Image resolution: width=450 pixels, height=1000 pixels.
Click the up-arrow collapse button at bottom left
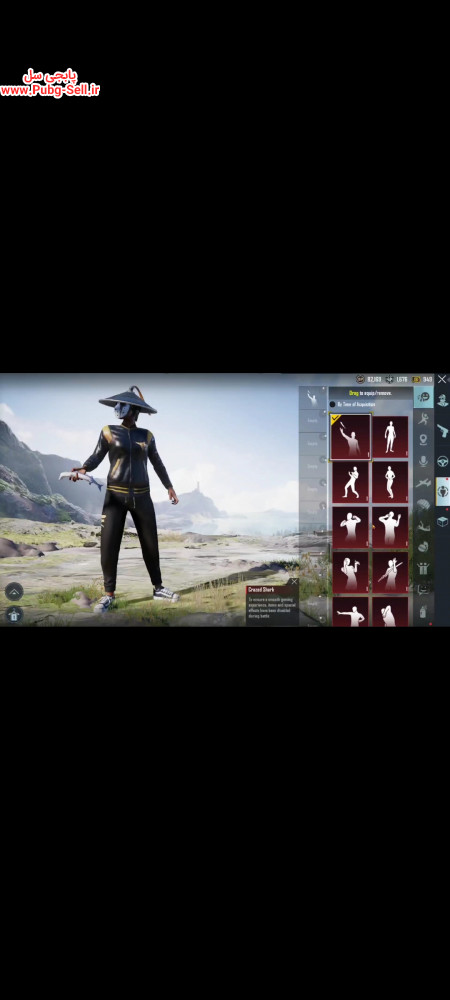(x=14, y=591)
